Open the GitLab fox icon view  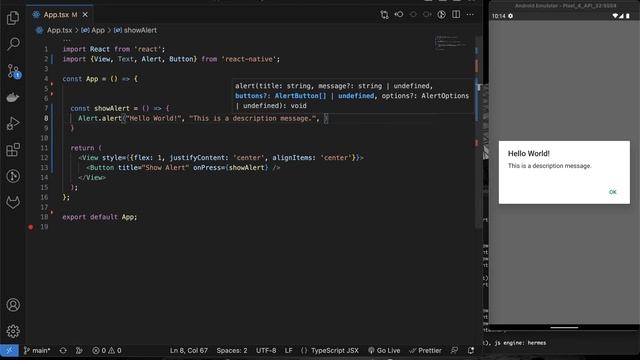click(13, 202)
